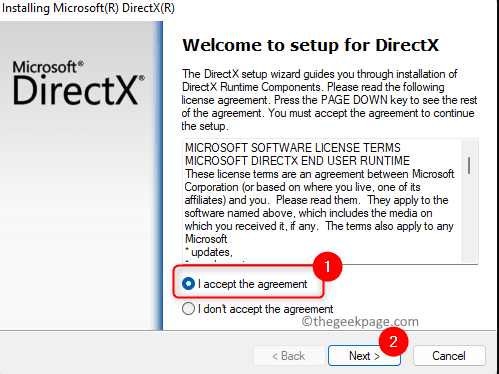Click the Next button

364,356
